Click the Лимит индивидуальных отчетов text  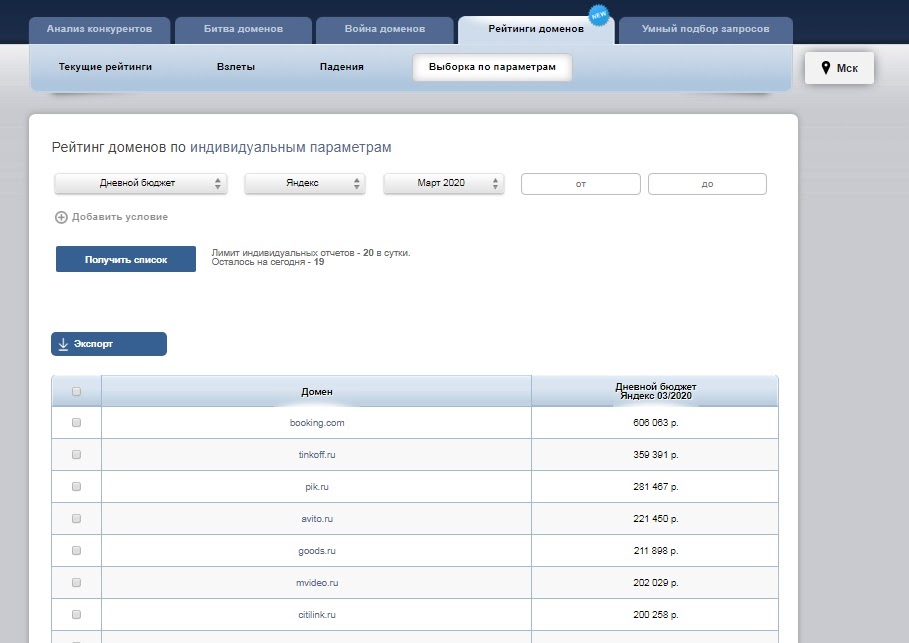[311, 253]
